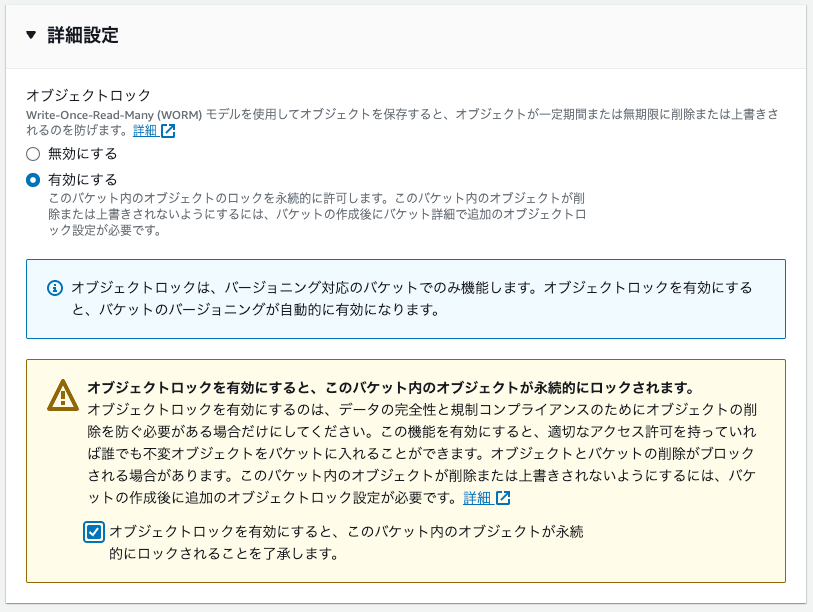
Task: Uncheck the object lock acknowledgement checkbox
Action: coord(94,532)
